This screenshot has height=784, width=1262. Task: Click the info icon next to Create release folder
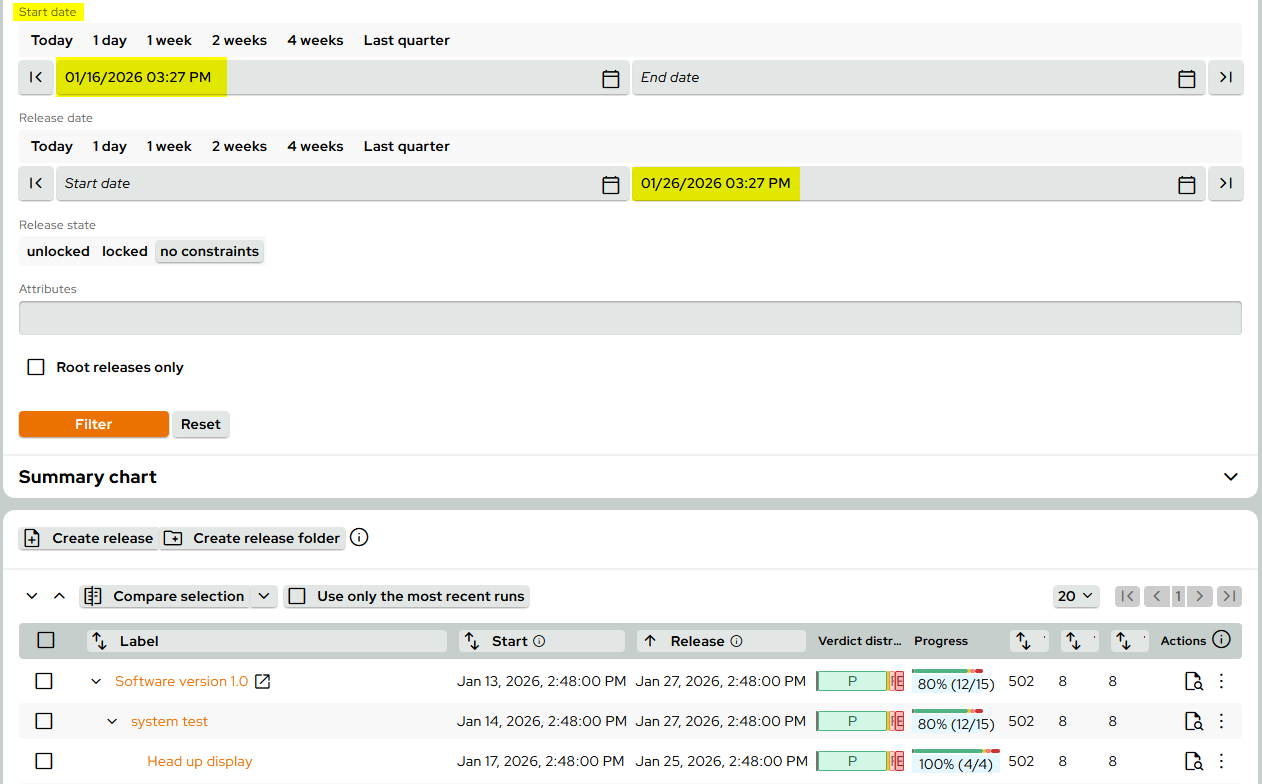[359, 538]
